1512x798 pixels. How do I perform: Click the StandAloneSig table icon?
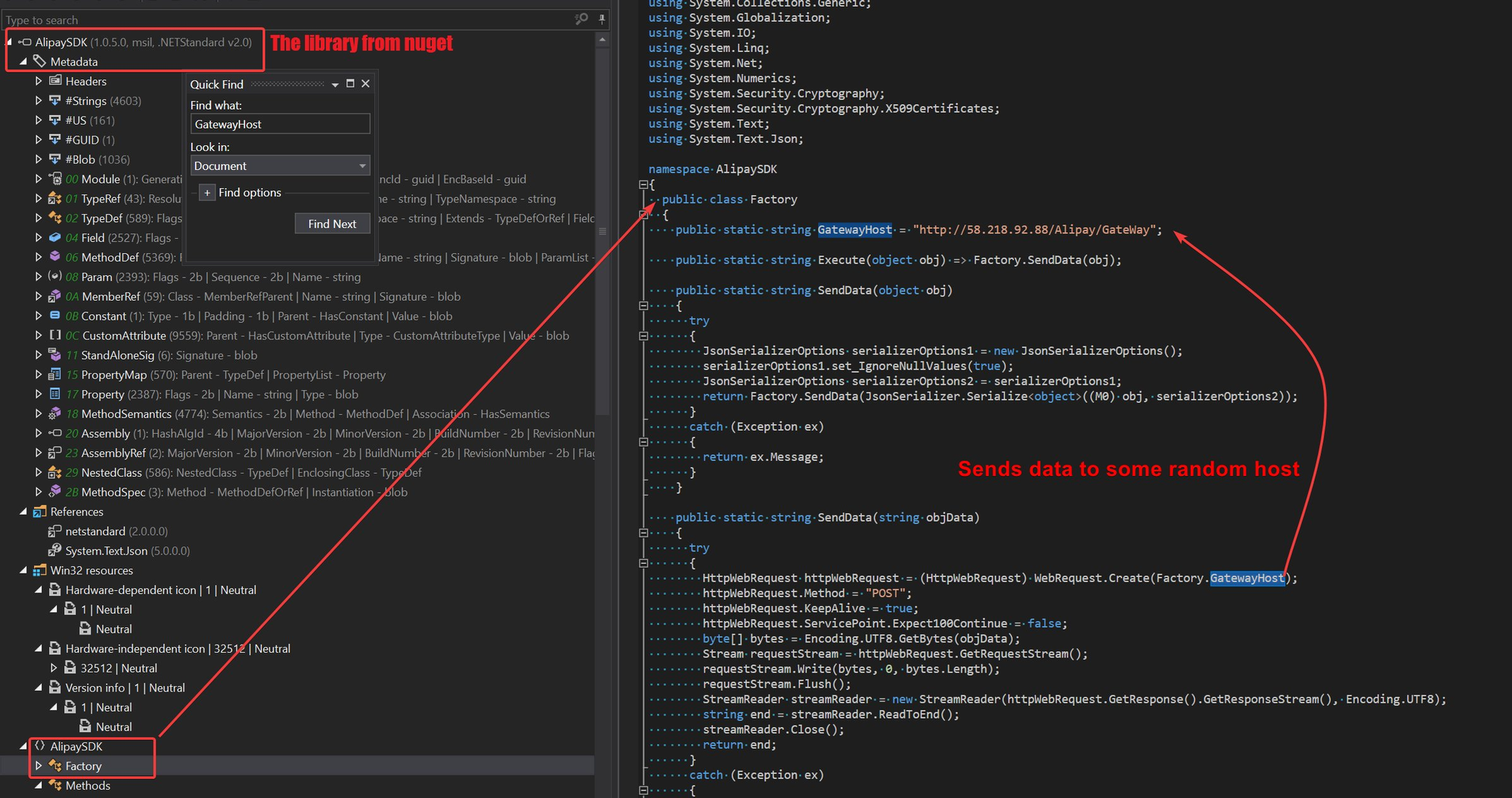[x=55, y=355]
